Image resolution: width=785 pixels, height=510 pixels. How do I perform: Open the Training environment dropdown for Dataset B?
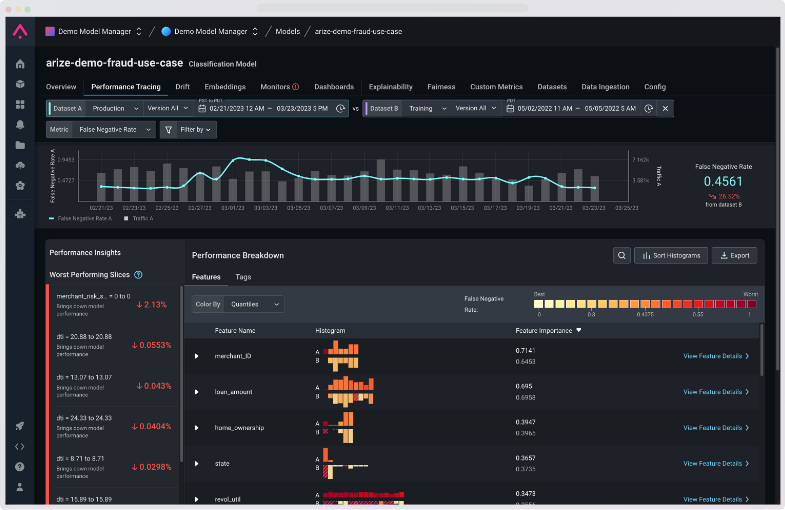[x=426, y=109]
